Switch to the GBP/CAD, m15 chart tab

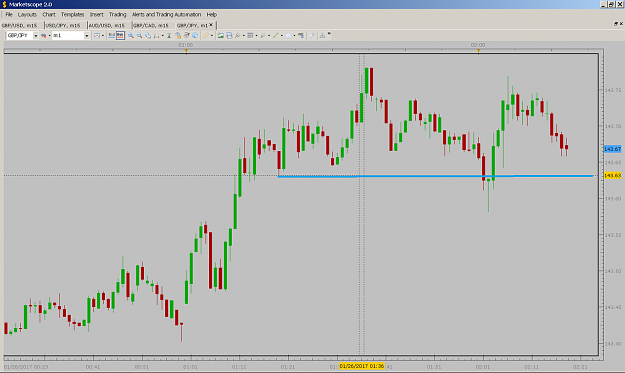(151, 25)
